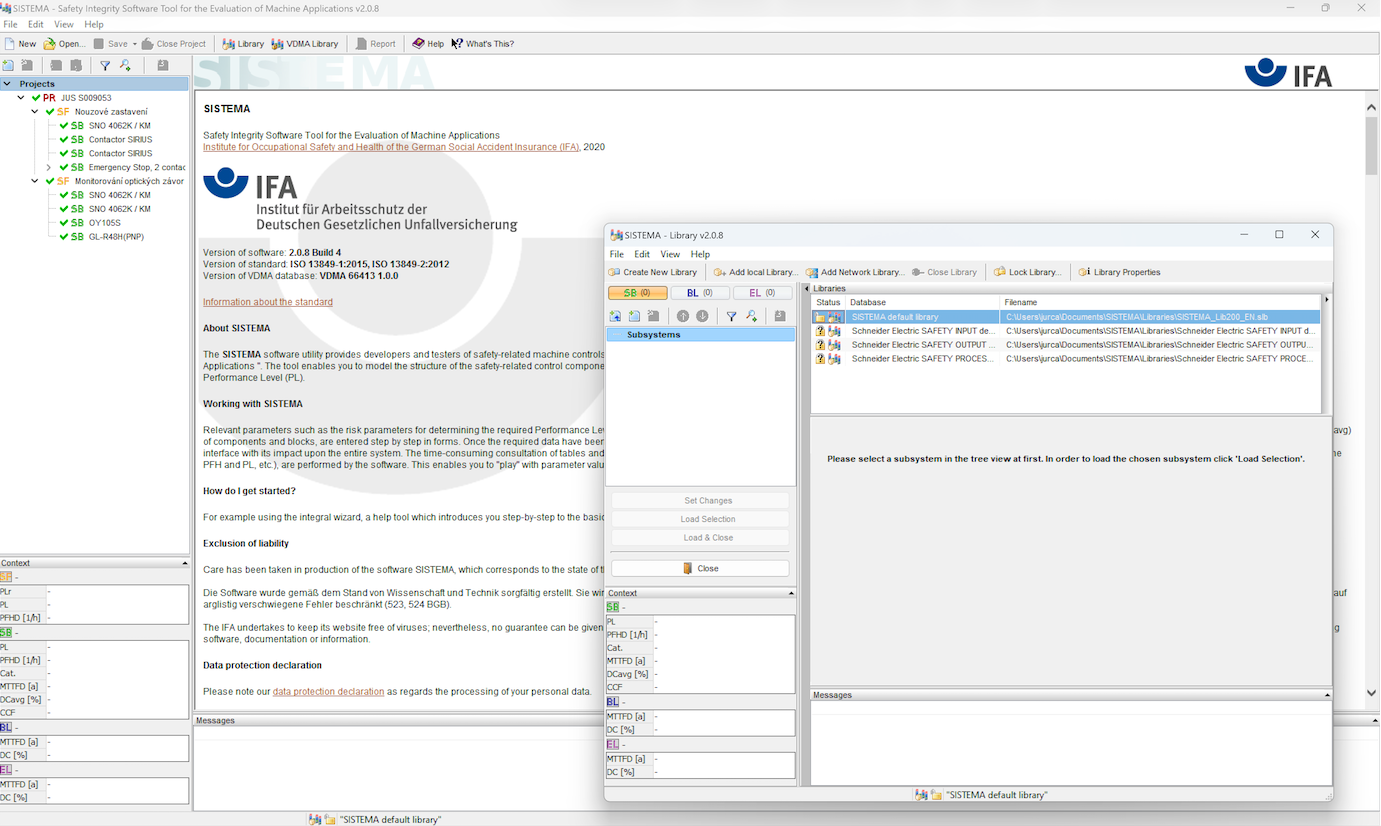The image size is (1381, 826).
Task: Click the filter funnel icon above Projects tree
Action: 105,66
